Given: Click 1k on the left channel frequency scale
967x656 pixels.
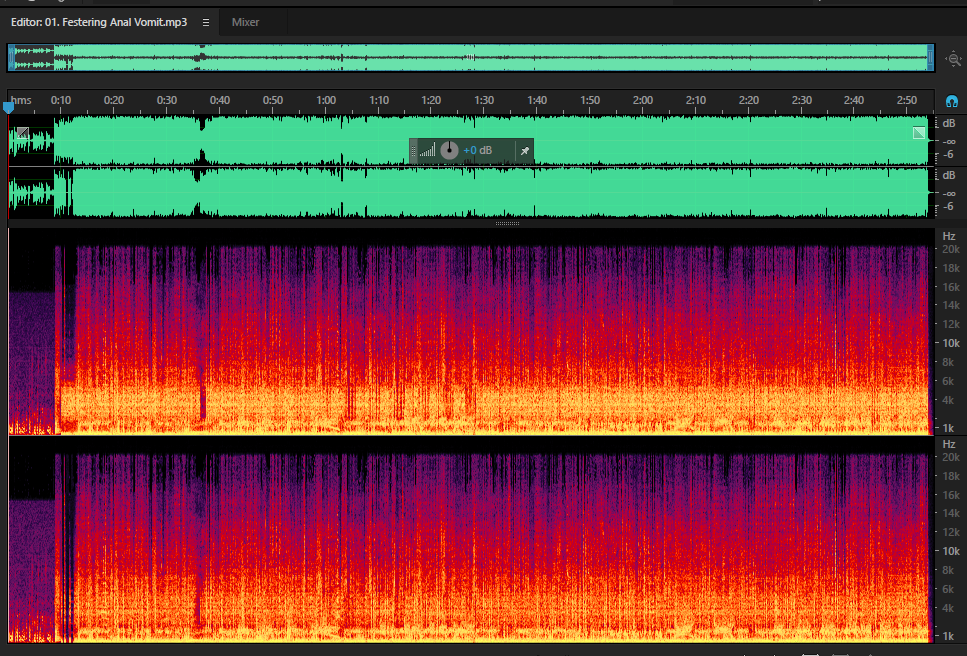Looking at the screenshot, I should pos(948,428).
